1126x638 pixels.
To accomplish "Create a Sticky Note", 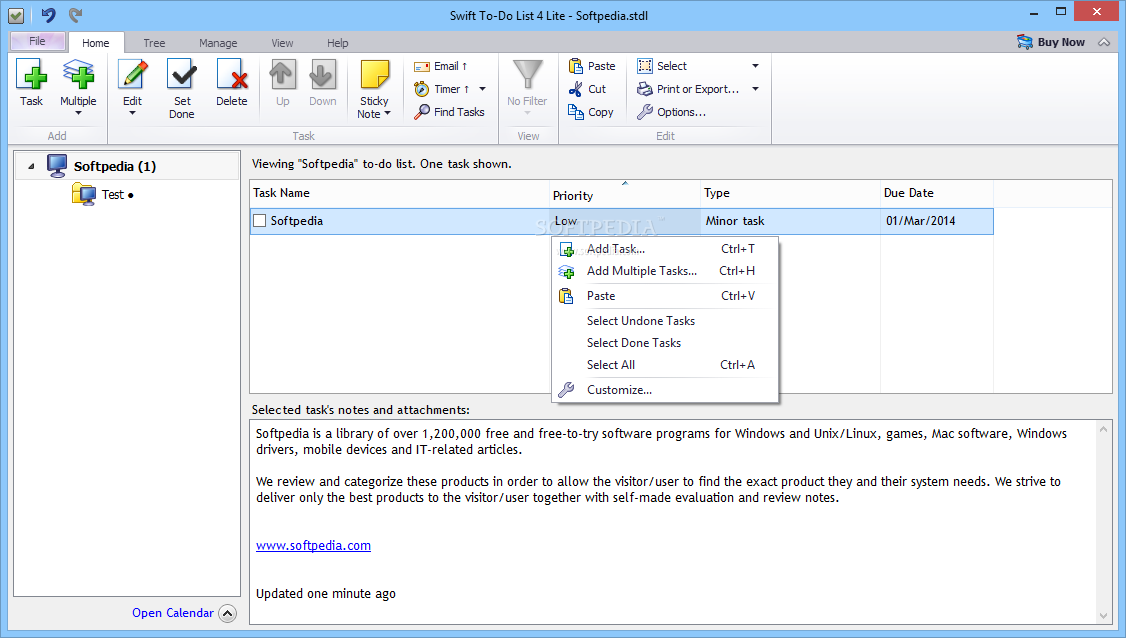I will coord(374,76).
